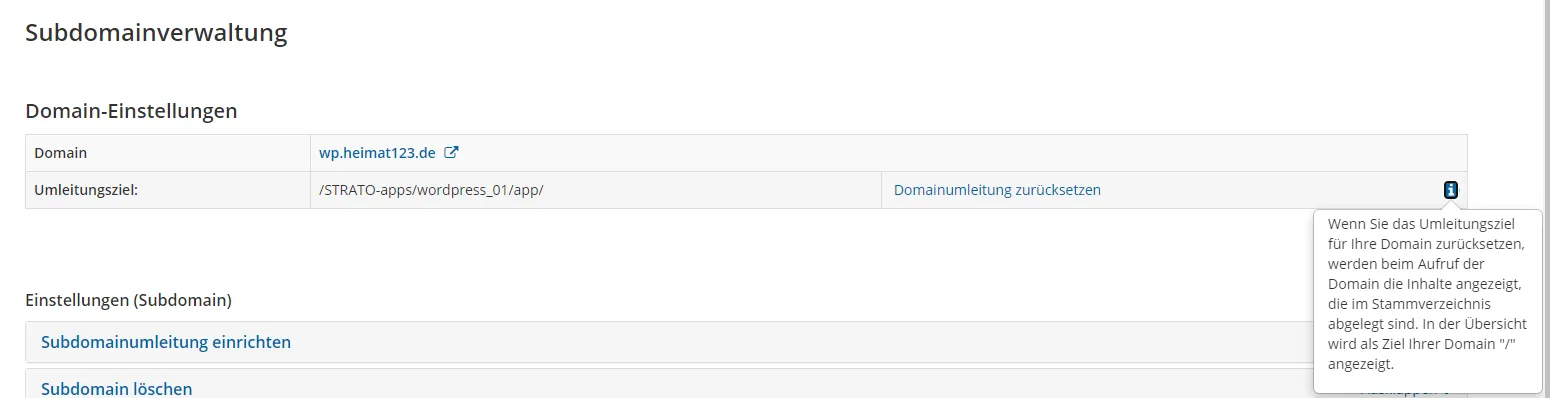This screenshot has height=398, width=1550.
Task: Click blank space beside Subdomainumleitung einrichten title
Action: (800, 342)
